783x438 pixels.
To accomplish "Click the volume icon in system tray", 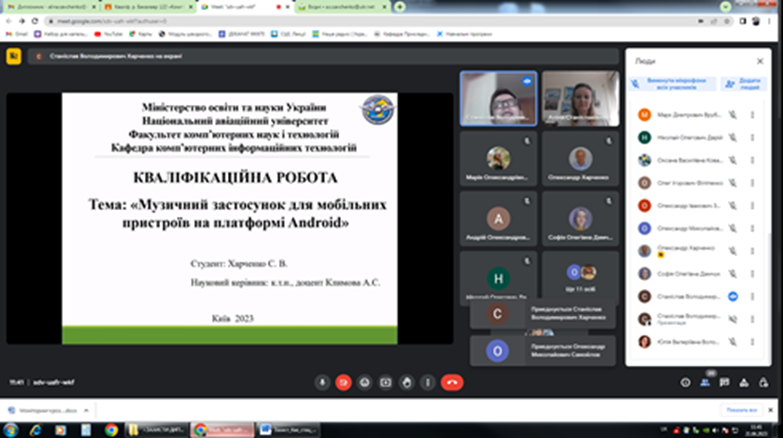I will point(716,431).
